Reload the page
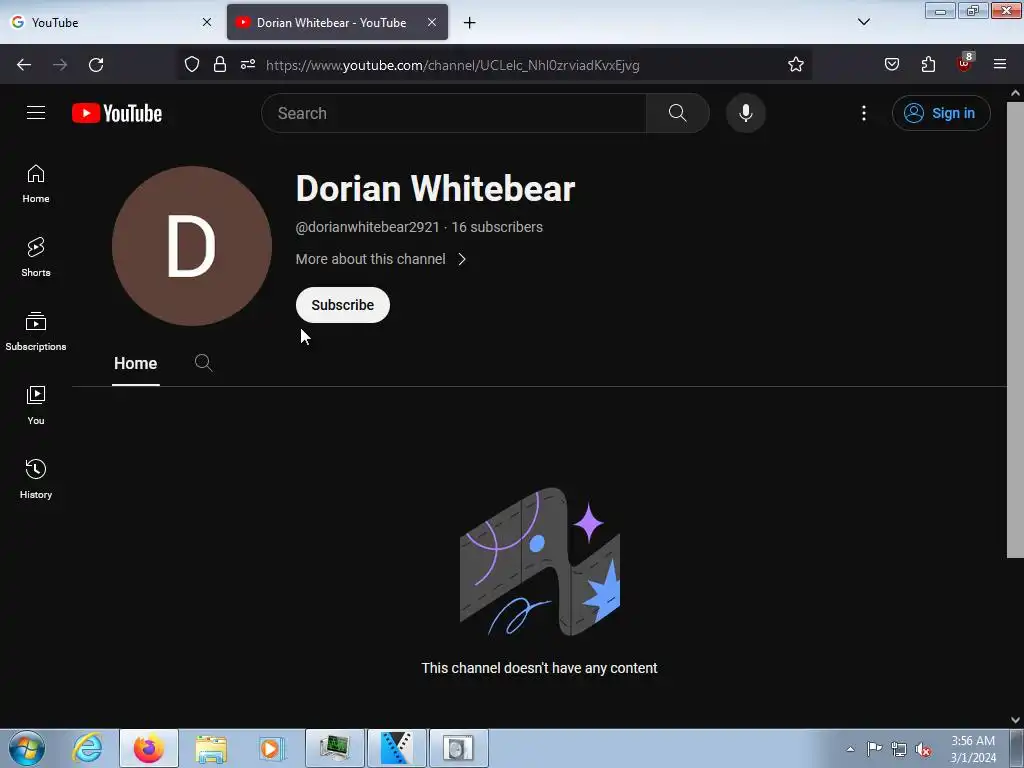The height and width of the screenshot is (768, 1024). pyautogui.click(x=96, y=65)
